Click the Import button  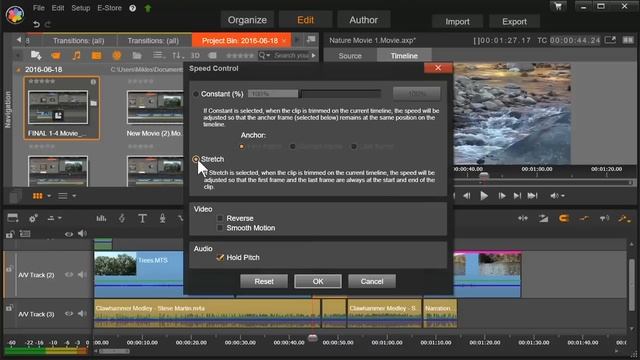pos(457,22)
